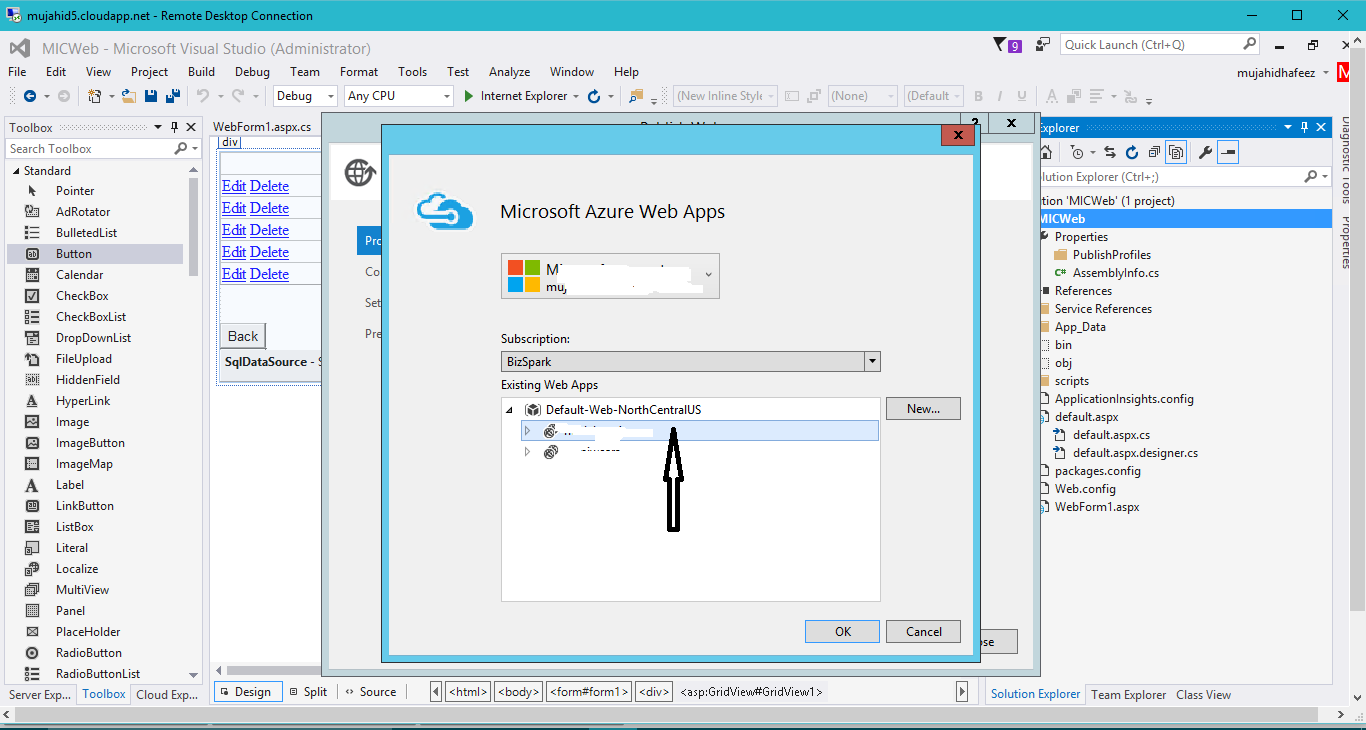Click the Toolbox search magnifier icon
The width and height of the screenshot is (1366, 730).
(181, 148)
